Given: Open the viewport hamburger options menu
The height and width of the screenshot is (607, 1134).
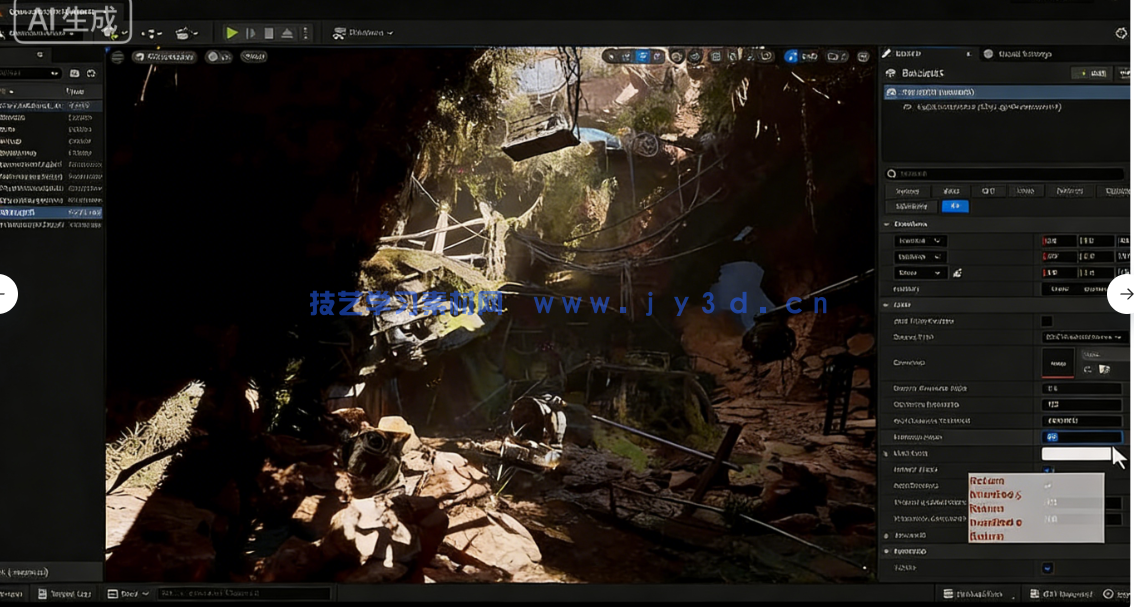Looking at the screenshot, I should point(118,57).
